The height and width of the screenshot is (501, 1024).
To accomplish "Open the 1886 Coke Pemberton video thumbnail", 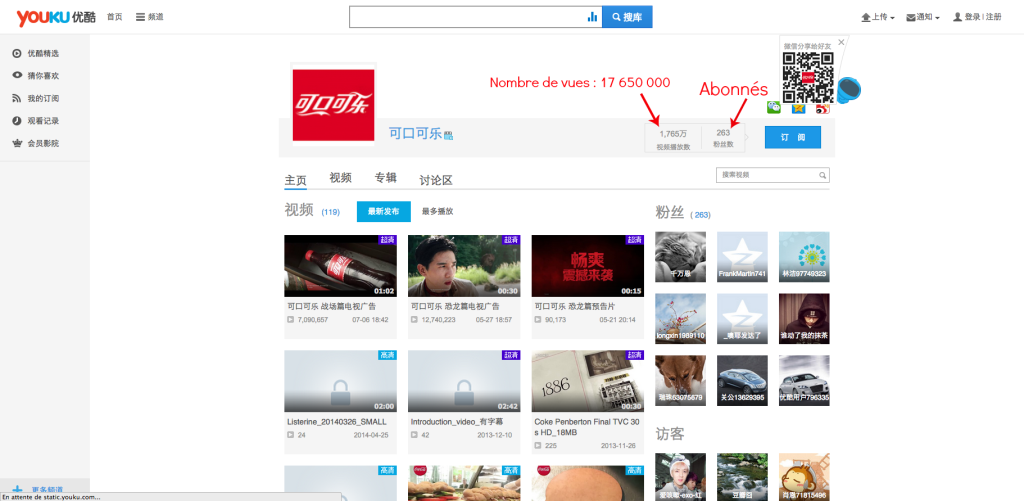I will 588,381.
